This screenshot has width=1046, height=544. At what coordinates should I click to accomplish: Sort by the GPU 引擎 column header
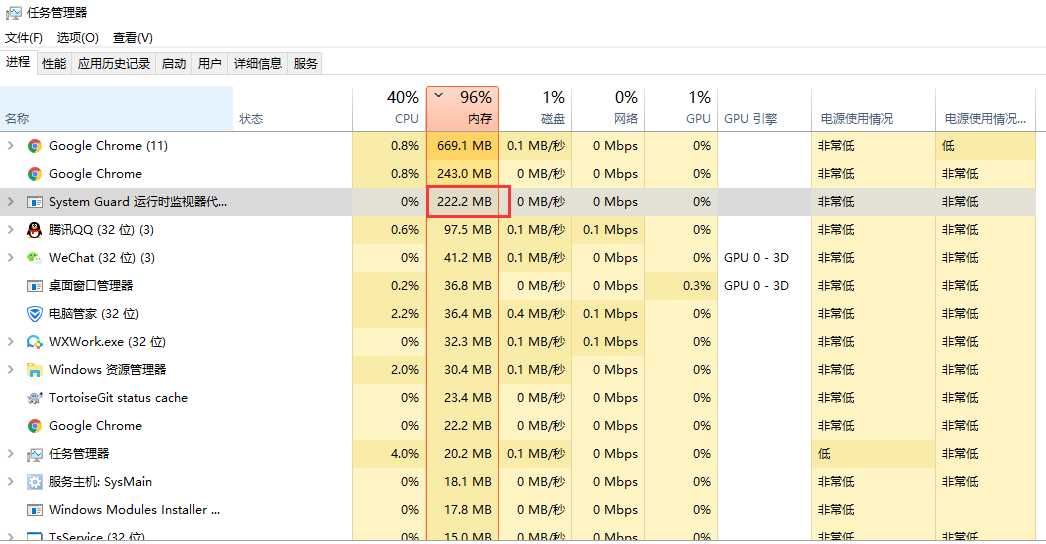pos(764,109)
